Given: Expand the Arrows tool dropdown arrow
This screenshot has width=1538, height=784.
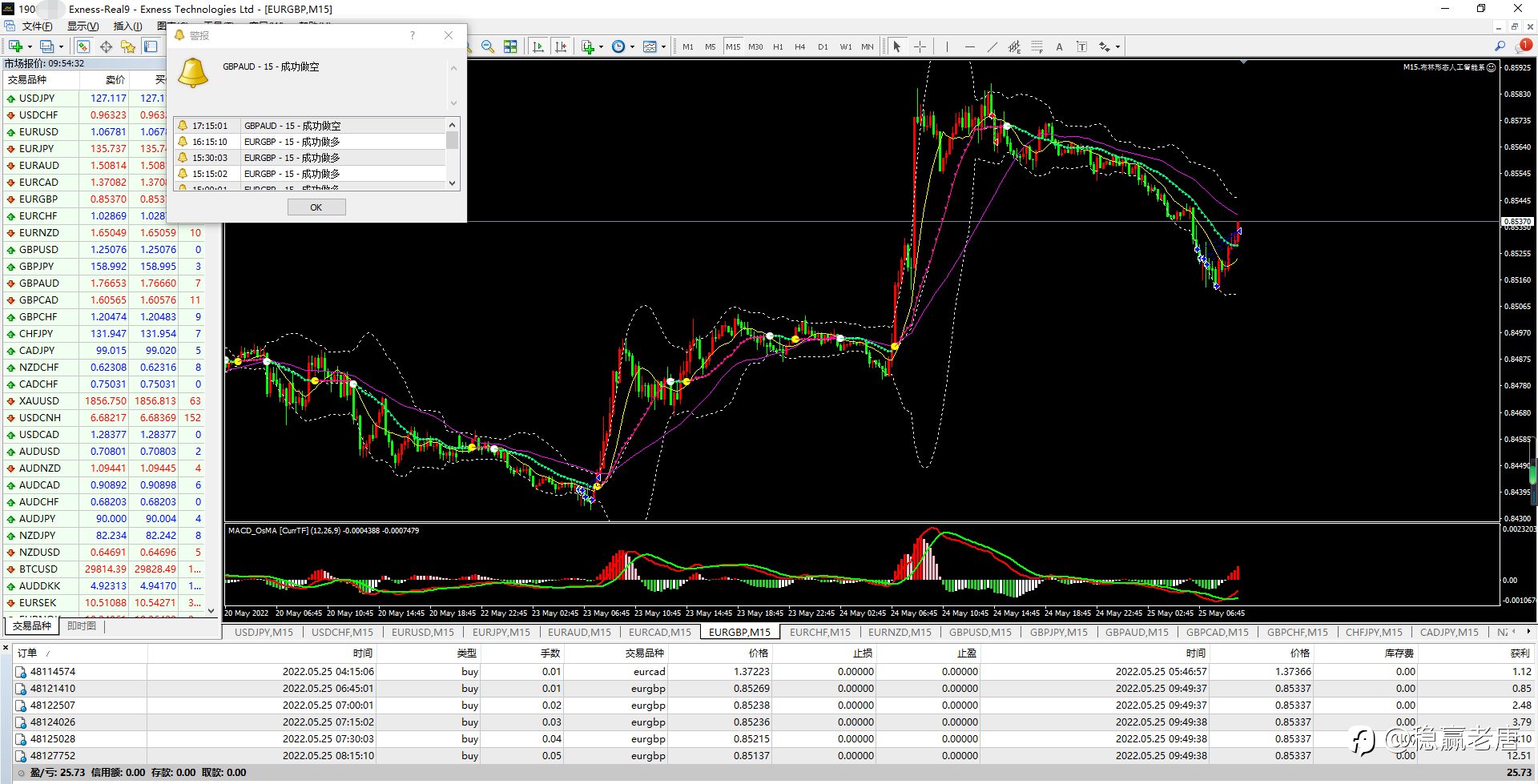Looking at the screenshot, I should click(1117, 47).
